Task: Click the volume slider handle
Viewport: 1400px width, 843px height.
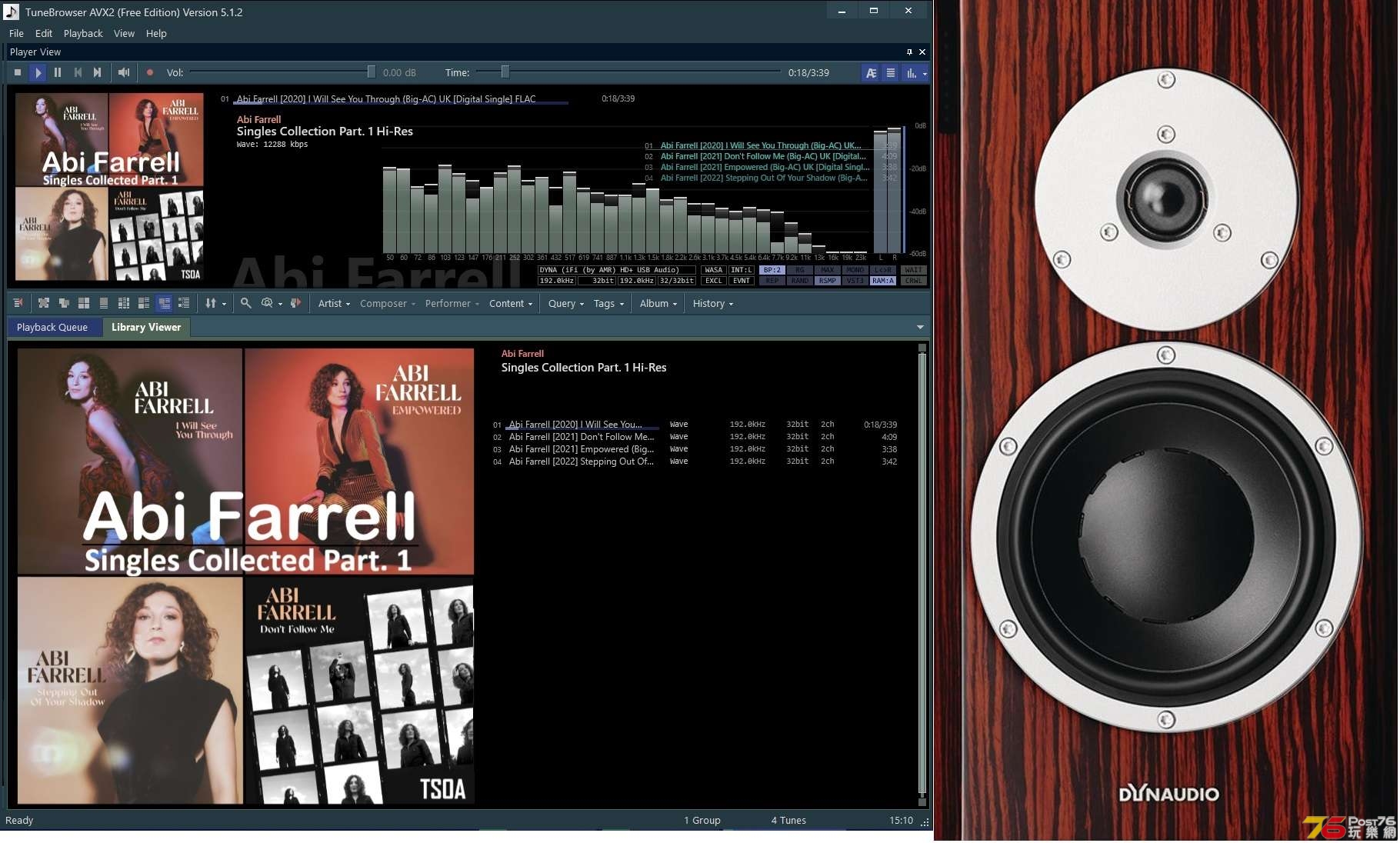Action: [372, 72]
